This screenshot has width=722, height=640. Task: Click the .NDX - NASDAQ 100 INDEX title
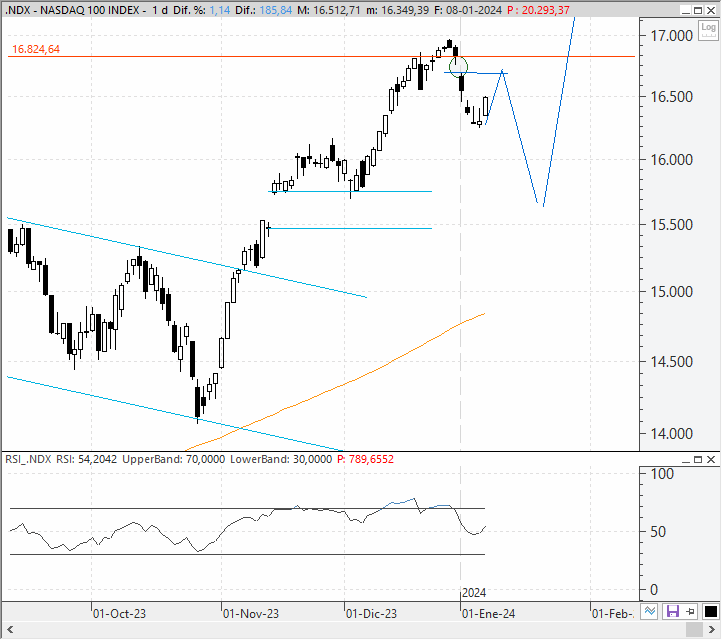(72, 10)
